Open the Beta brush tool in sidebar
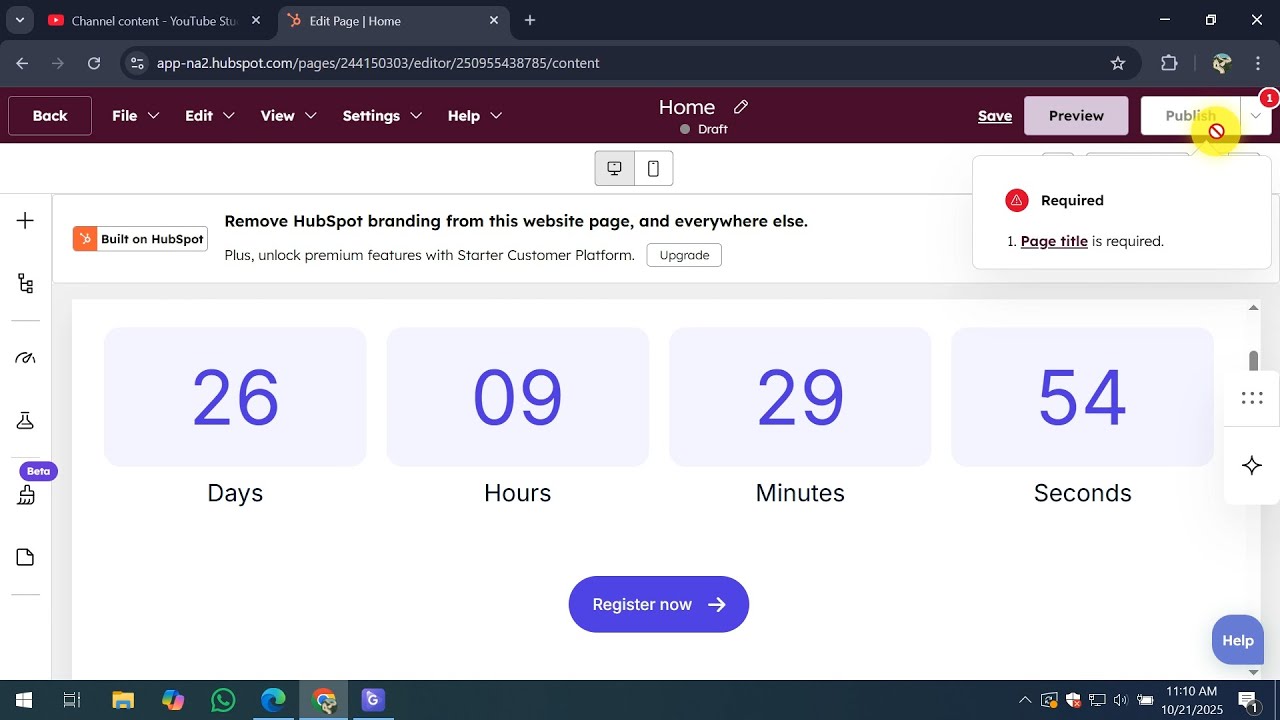 tap(26, 494)
